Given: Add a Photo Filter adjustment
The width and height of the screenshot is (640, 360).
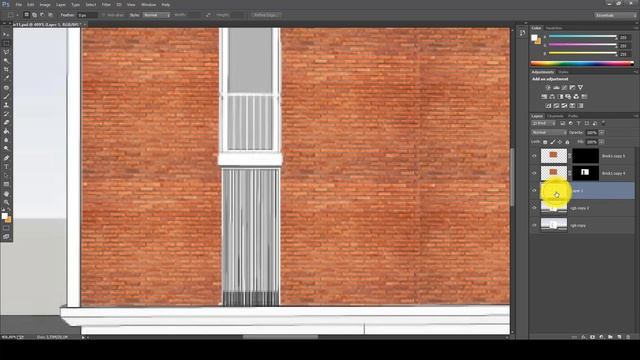Looking at the screenshot, I should 568,97.
